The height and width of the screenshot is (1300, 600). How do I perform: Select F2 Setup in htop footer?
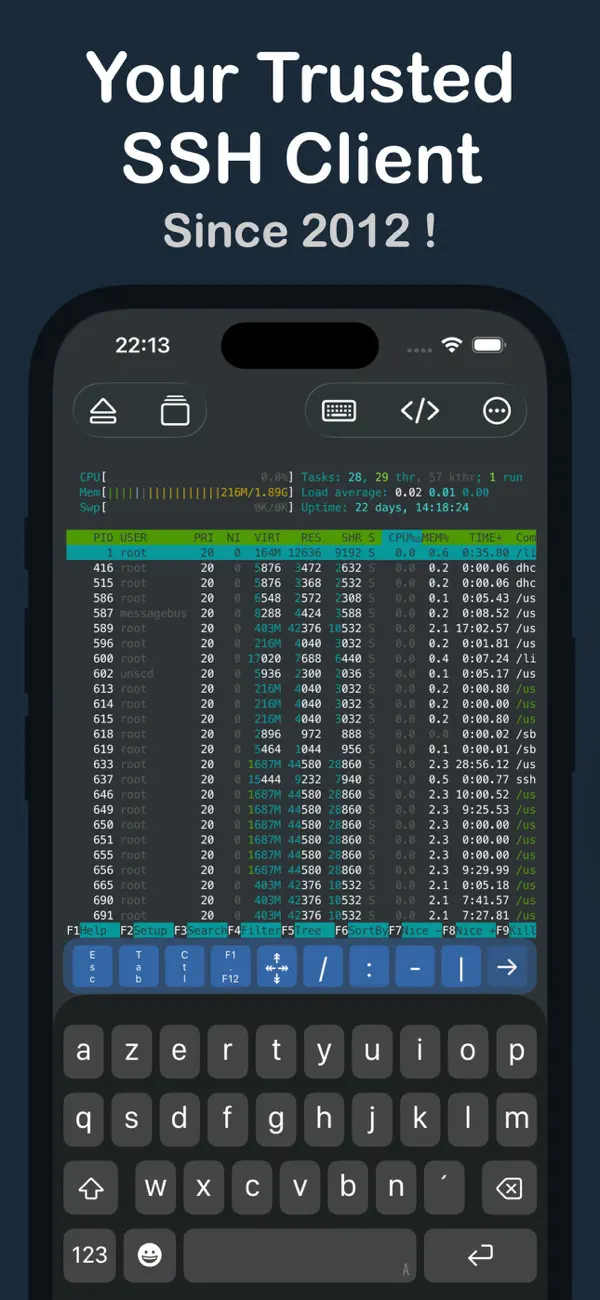[146, 930]
